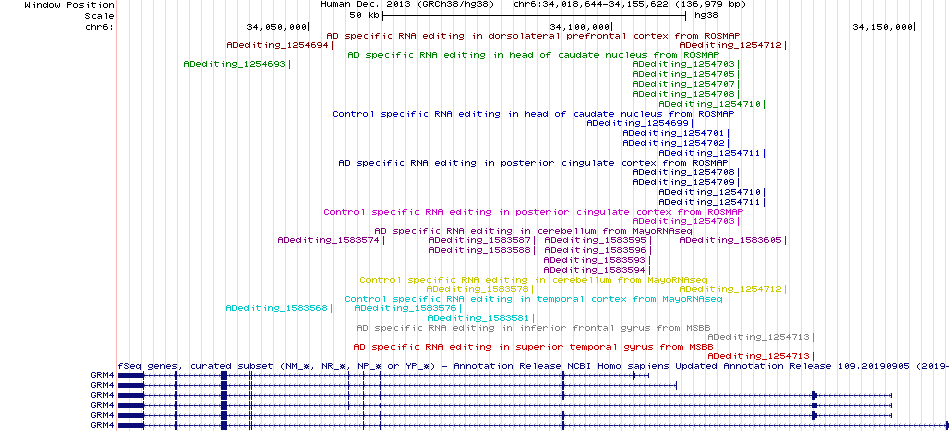
Task: Select ADediting_1583574 in purple cerebellum track
Action: [331, 241]
